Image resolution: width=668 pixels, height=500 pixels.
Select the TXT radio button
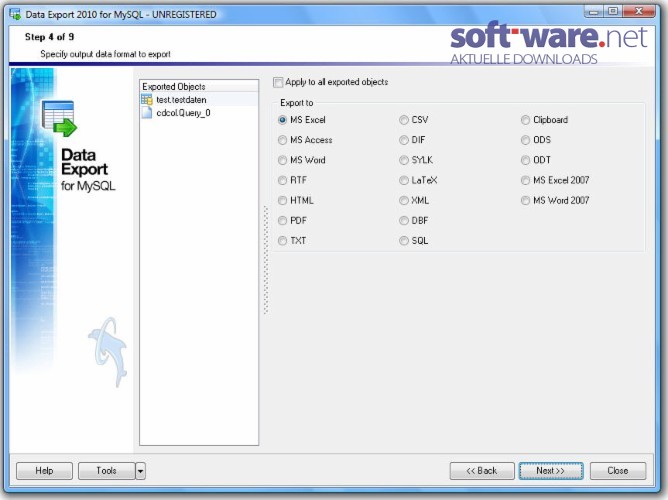click(x=282, y=241)
